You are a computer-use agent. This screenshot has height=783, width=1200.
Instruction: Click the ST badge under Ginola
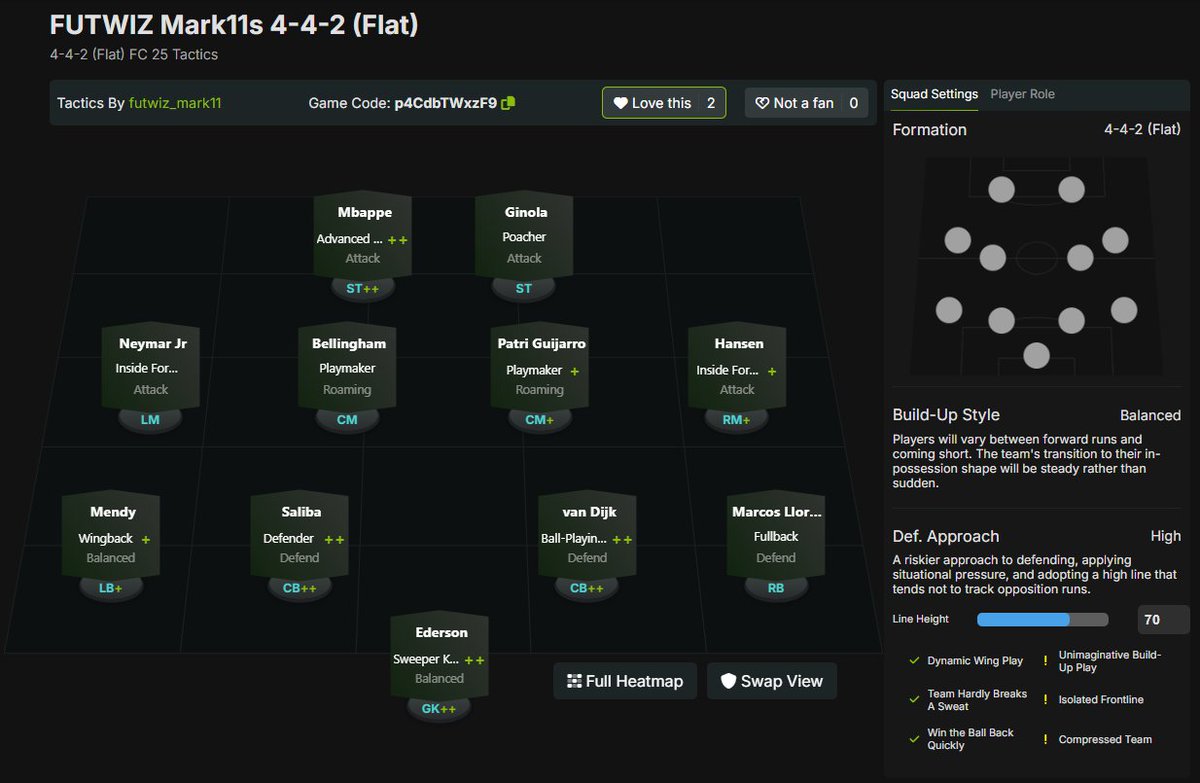(x=524, y=288)
